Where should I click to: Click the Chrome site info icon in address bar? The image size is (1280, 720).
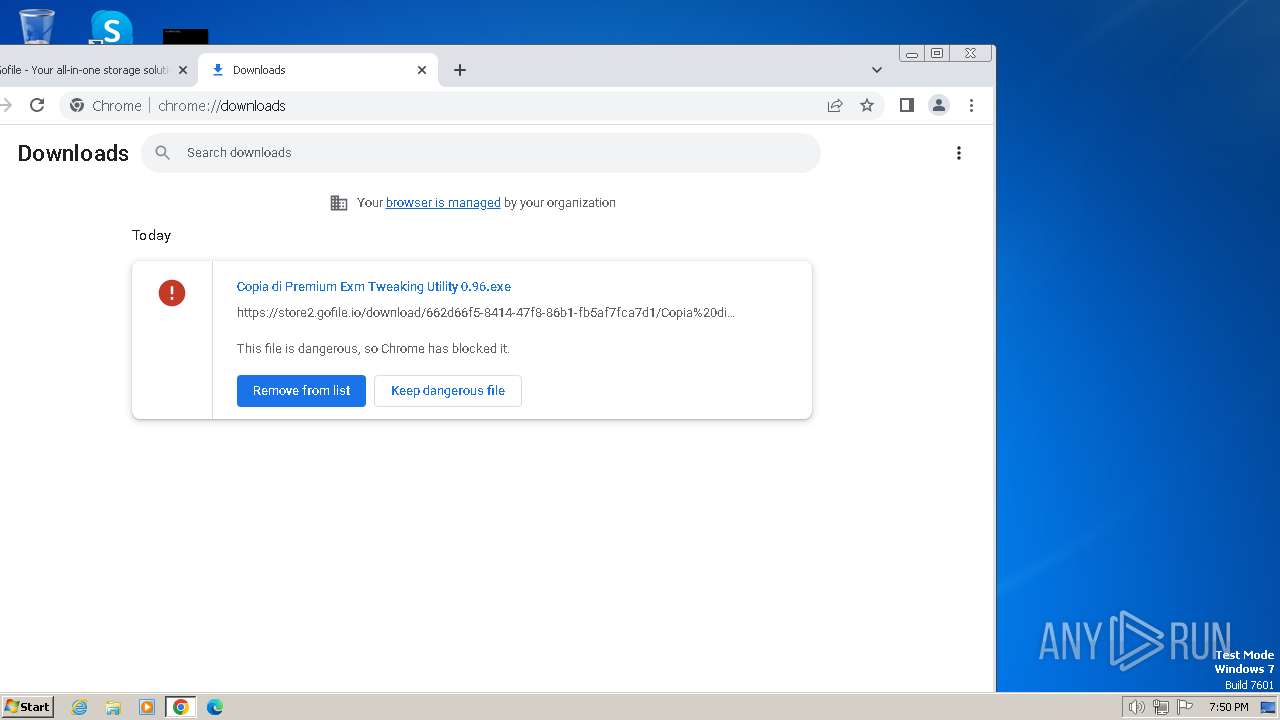coord(77,105)
